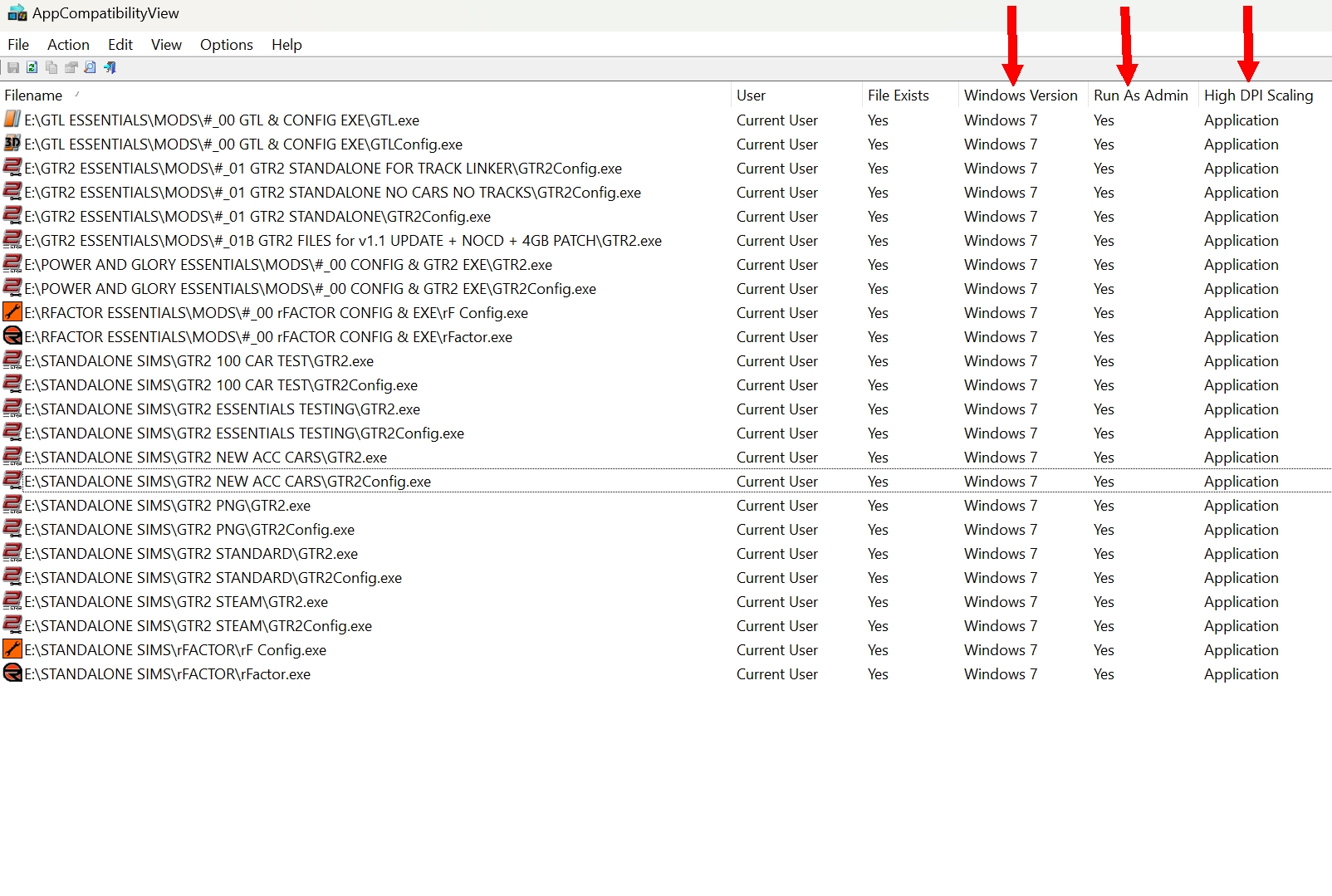Click 'Windows 7' in POWER AND GLORY GTR2.exe row

(1001, 265)
